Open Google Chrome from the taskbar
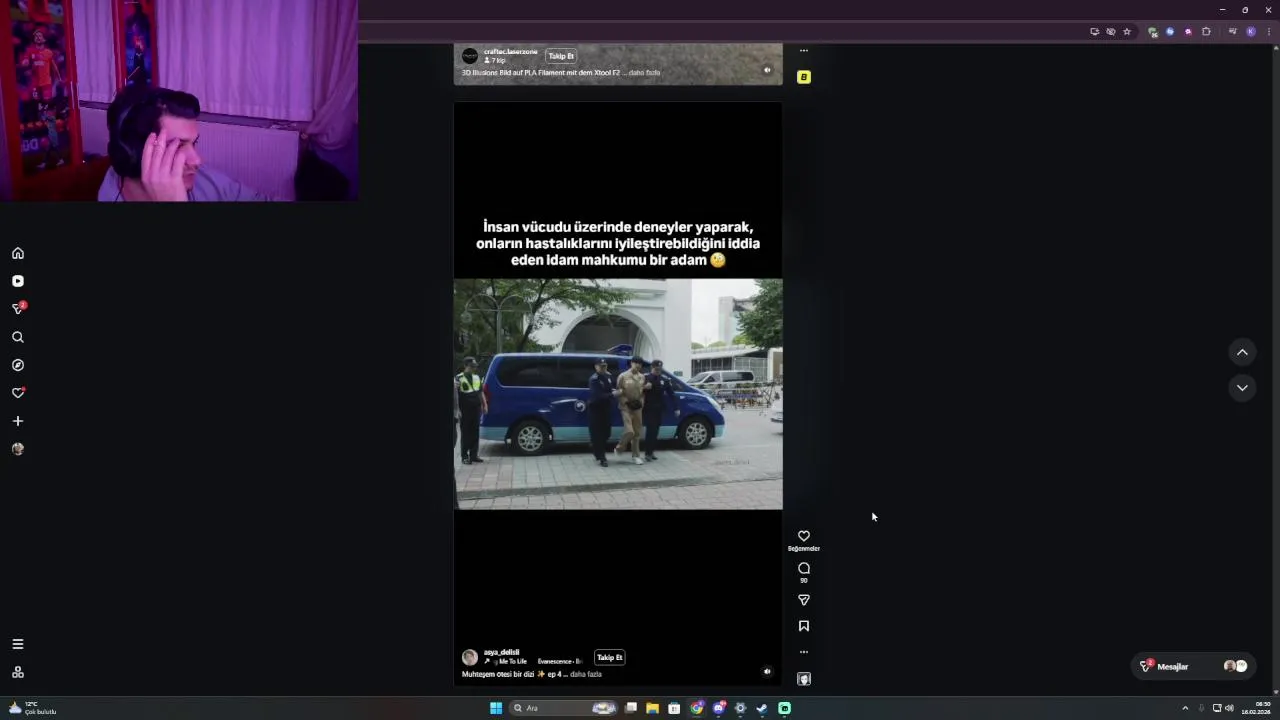The width and height of the screenshot is (1280, 720). 696,708
